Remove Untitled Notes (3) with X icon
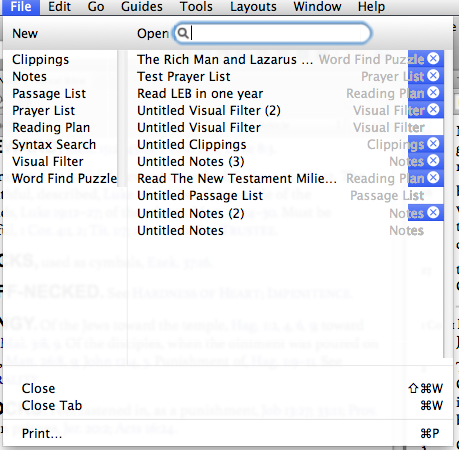Image resolution: width=459 pixels, height=450 pixels. [x=433, y=161]
